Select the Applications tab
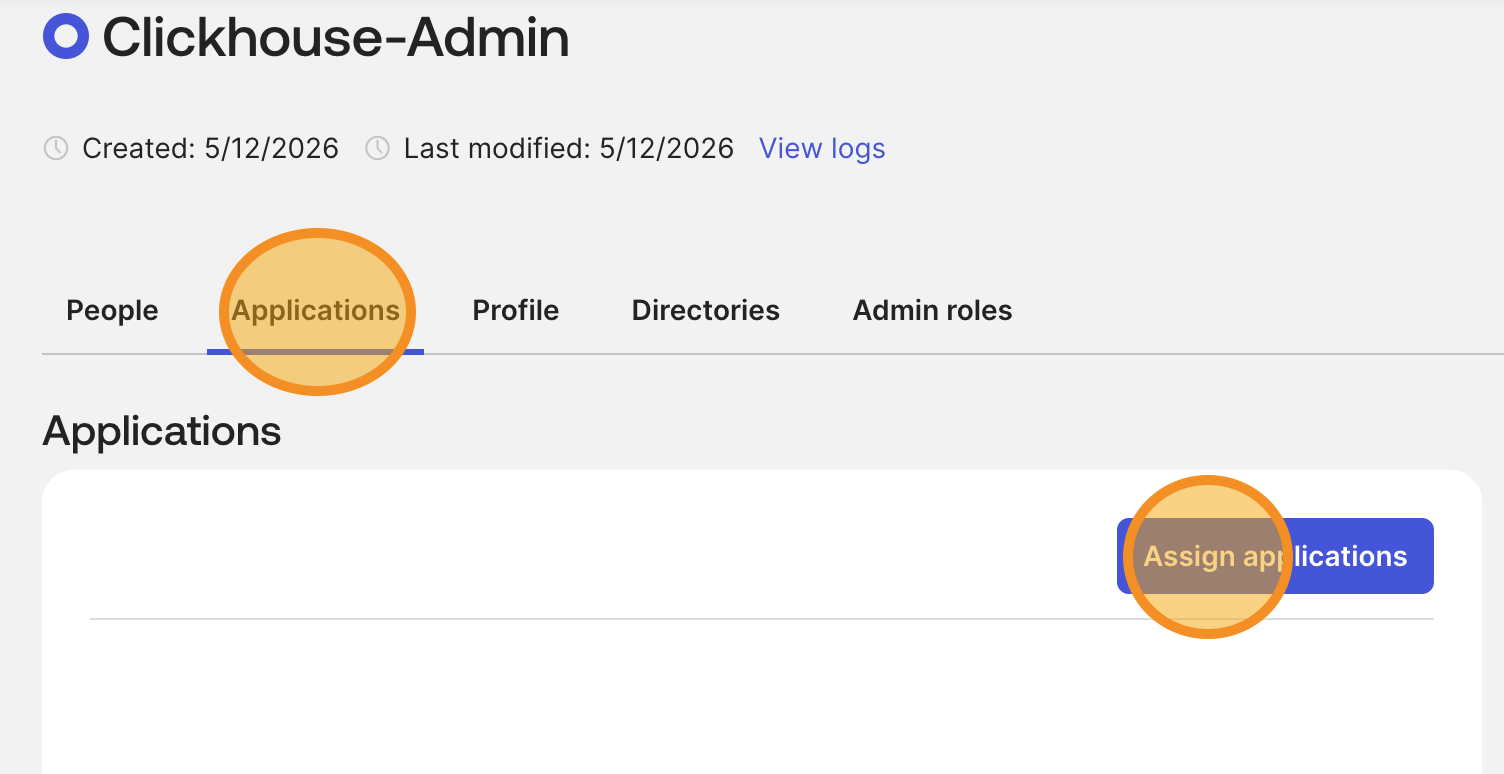 tap(316, 311)
